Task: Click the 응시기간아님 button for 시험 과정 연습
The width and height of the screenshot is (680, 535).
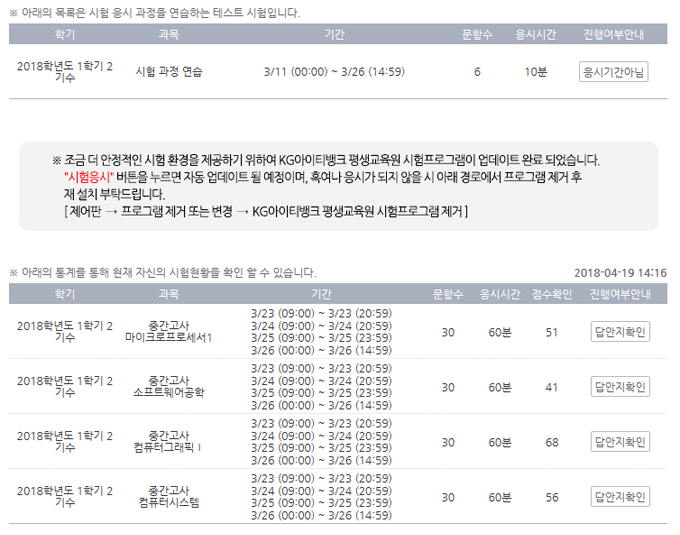Action: tap(613, 72)
